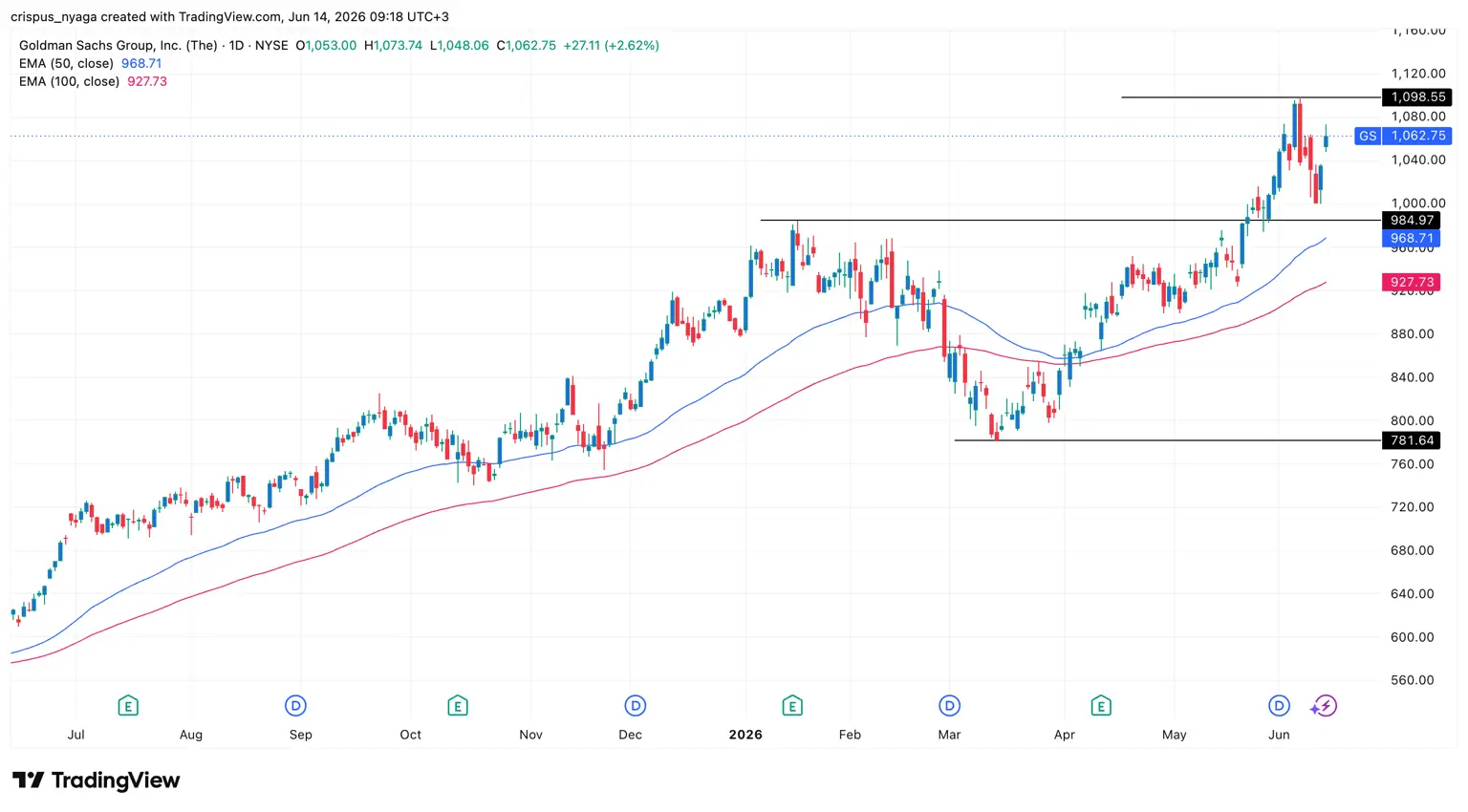
Task: Click the 1,120.00 price axis label
Action: [1418, 74]
